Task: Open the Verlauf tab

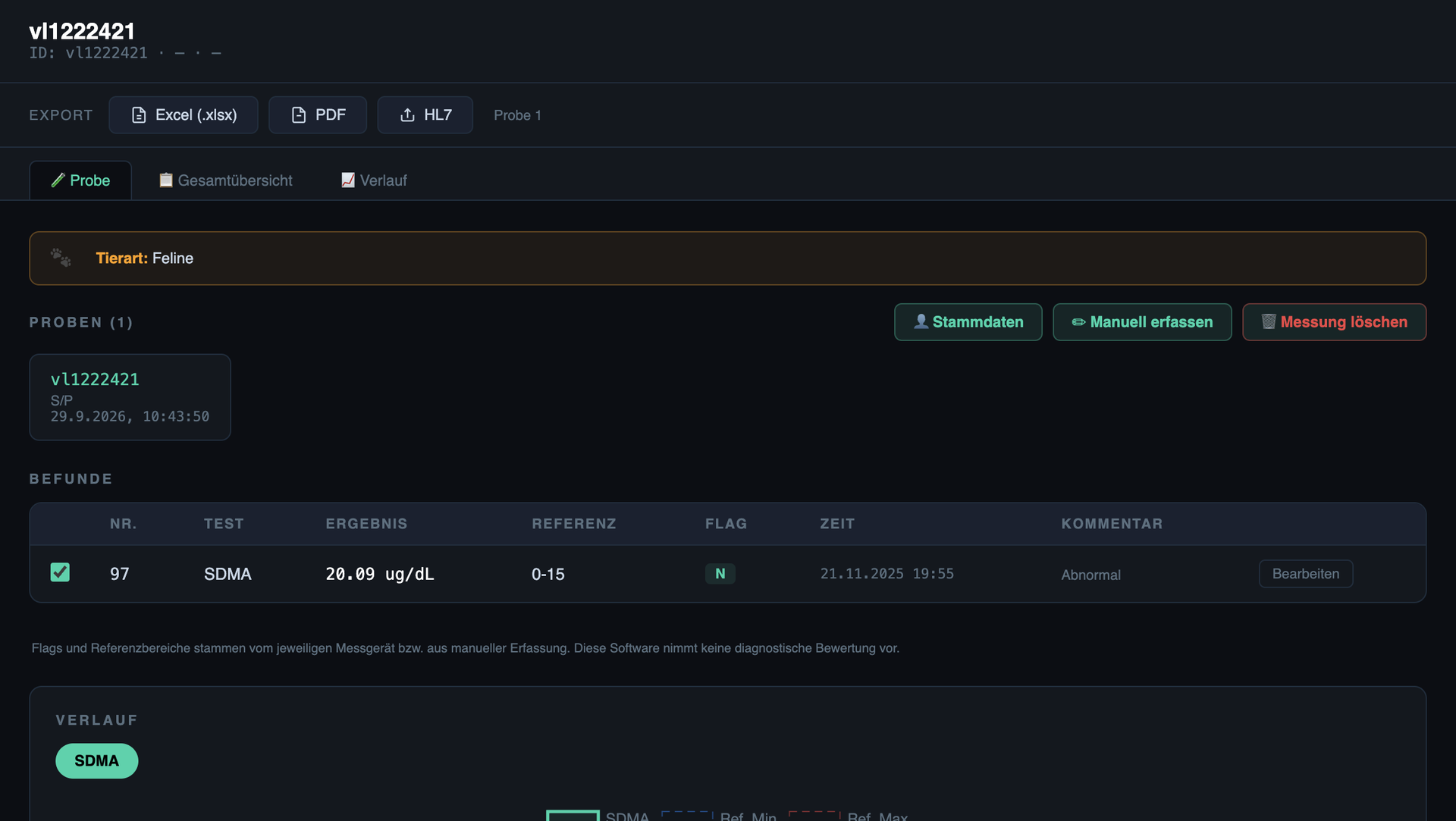Action: tap(374, 180)
